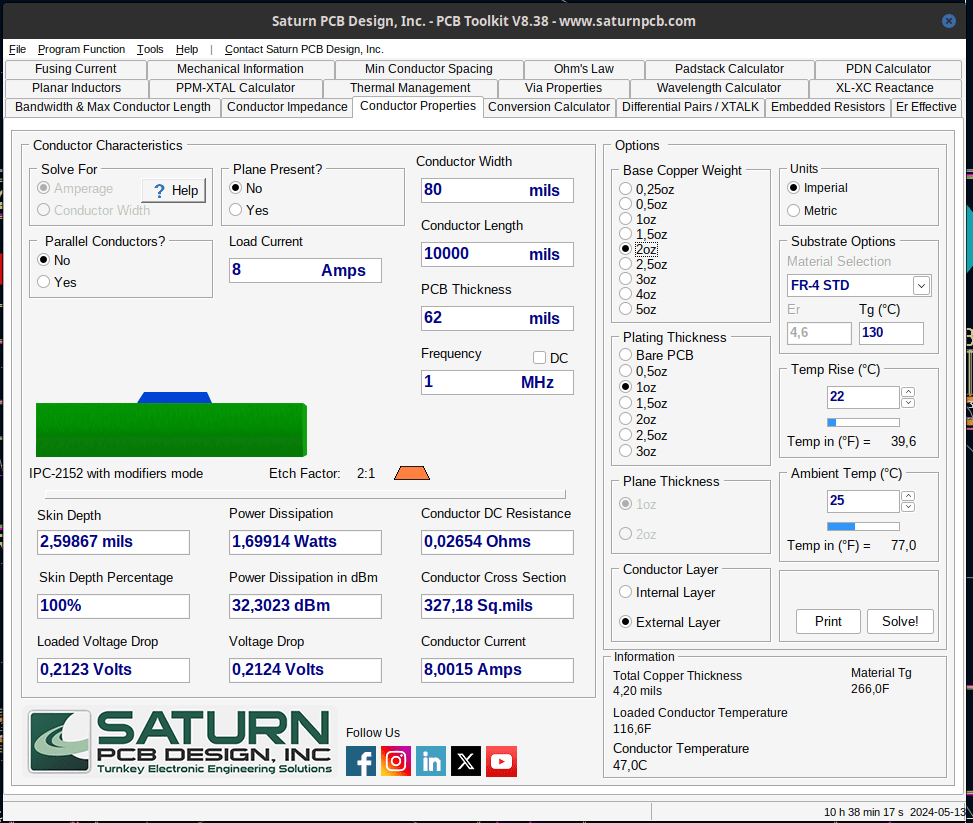Screen dimensions: 973x823
Task: Click the Ambient Temp value field
Action: coord(863,501)
